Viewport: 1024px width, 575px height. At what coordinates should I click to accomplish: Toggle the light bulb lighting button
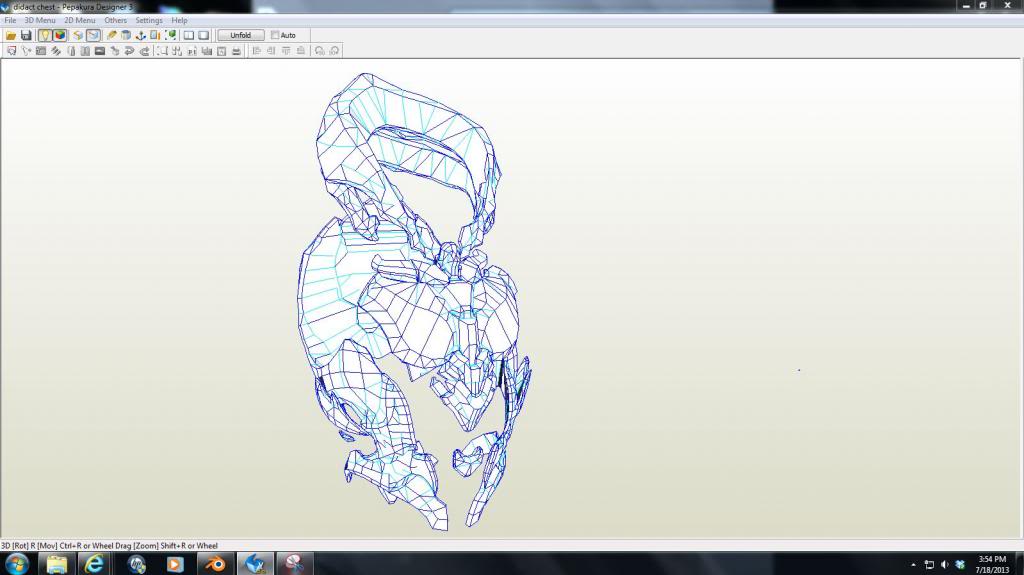[44, 35]
